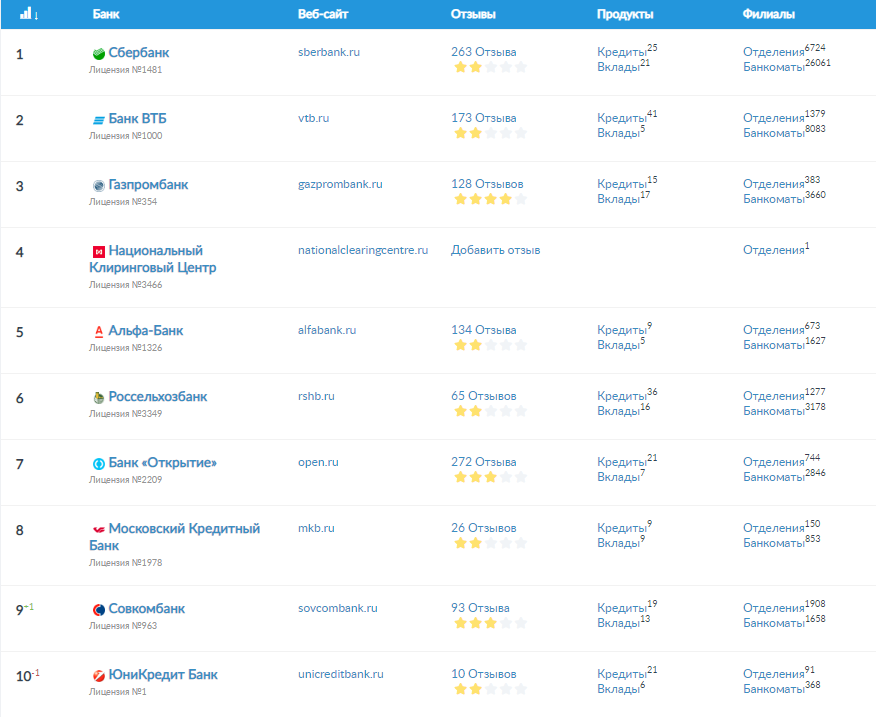Click the Gazprombank round logo
The image size is (876, 717).
[99, 186]
